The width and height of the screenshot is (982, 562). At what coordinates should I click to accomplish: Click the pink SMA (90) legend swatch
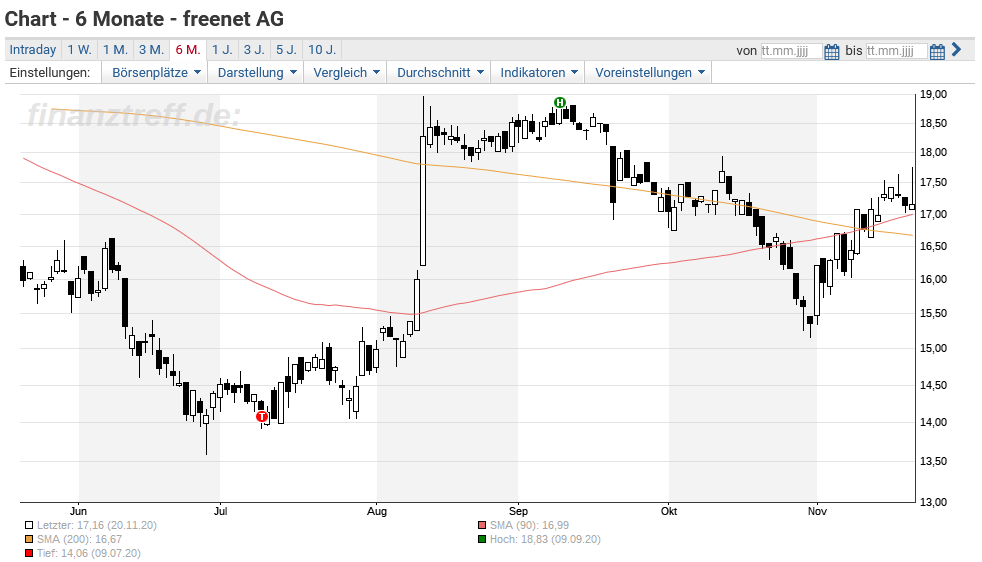tap(482, 526)
